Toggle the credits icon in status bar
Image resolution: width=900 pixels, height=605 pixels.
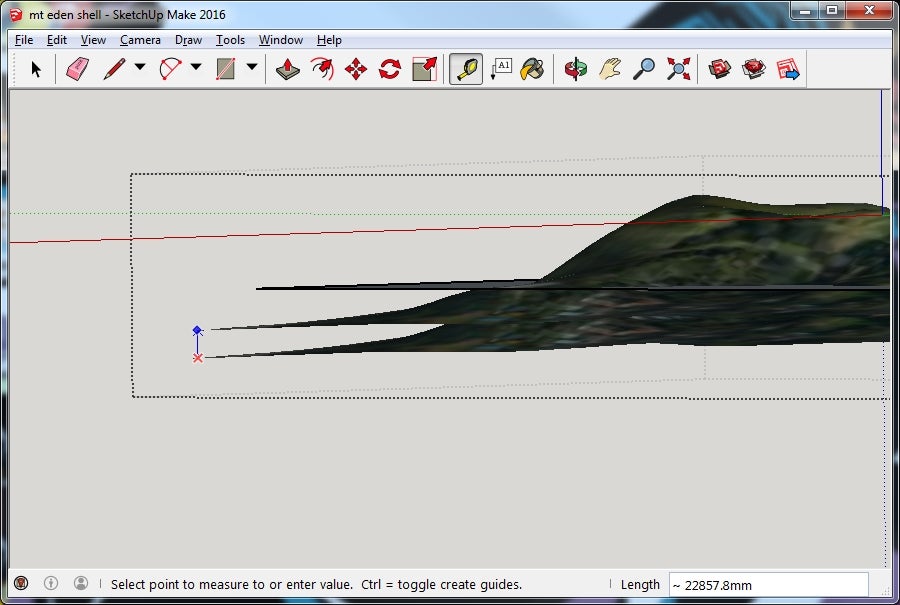[51, 583]
